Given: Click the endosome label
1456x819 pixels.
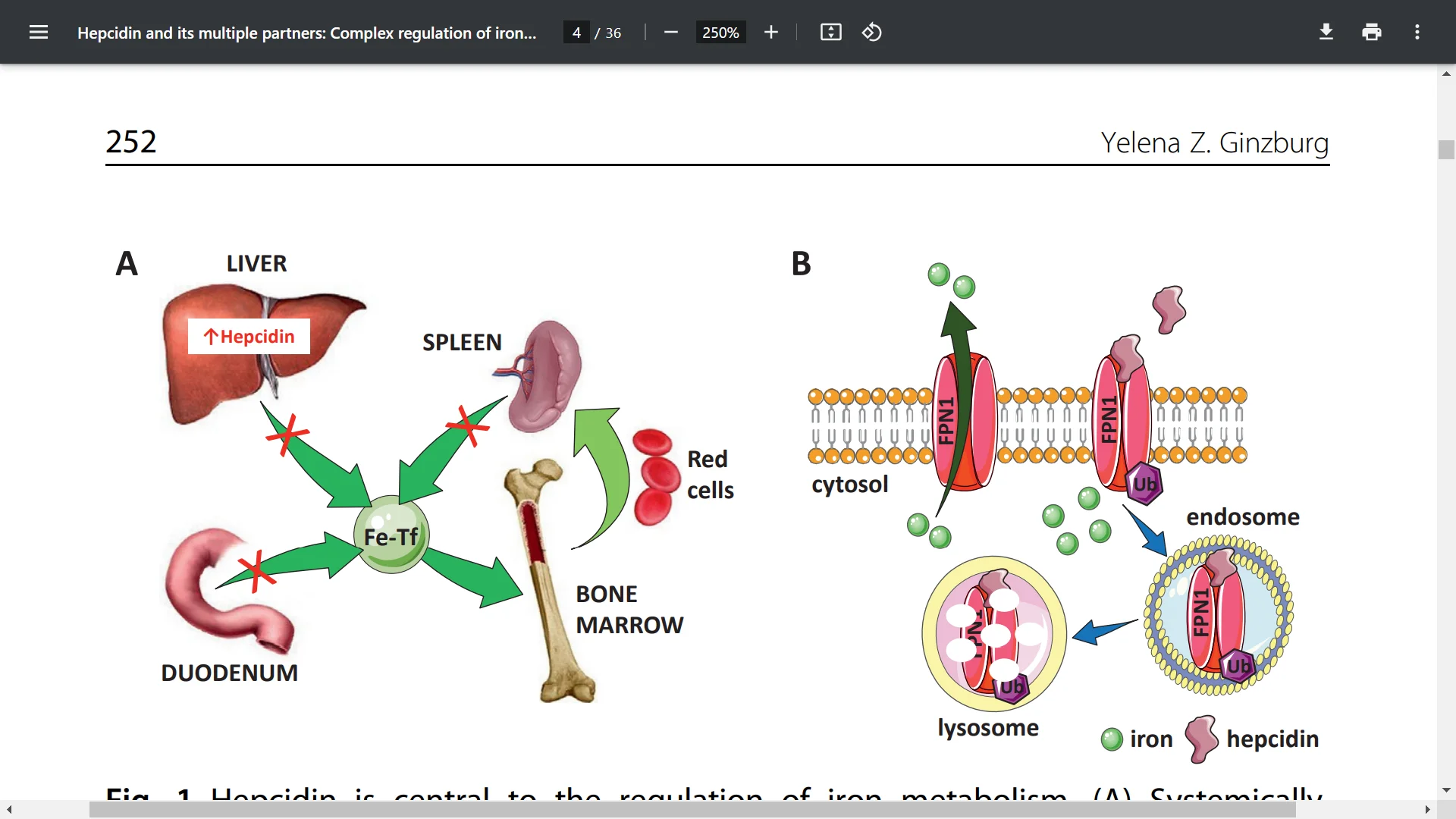Looking at the screenshot, I should coord(1243,517).
